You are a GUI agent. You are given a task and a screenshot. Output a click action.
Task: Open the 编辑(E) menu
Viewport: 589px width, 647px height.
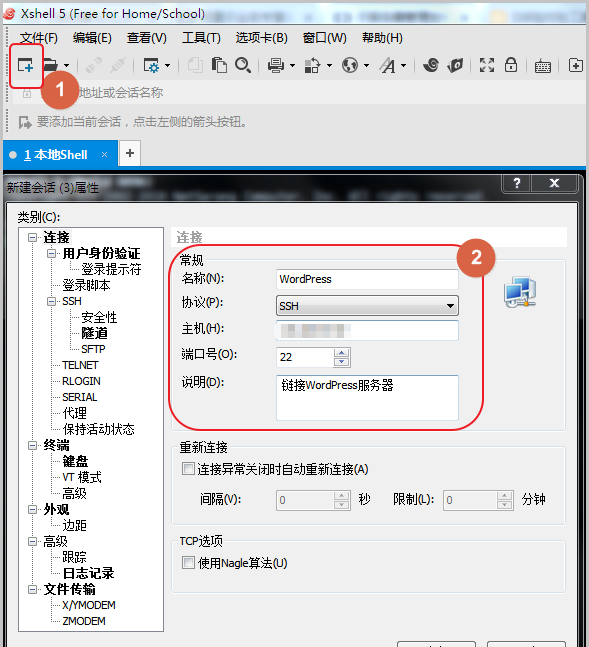click(x=92, y=38)
